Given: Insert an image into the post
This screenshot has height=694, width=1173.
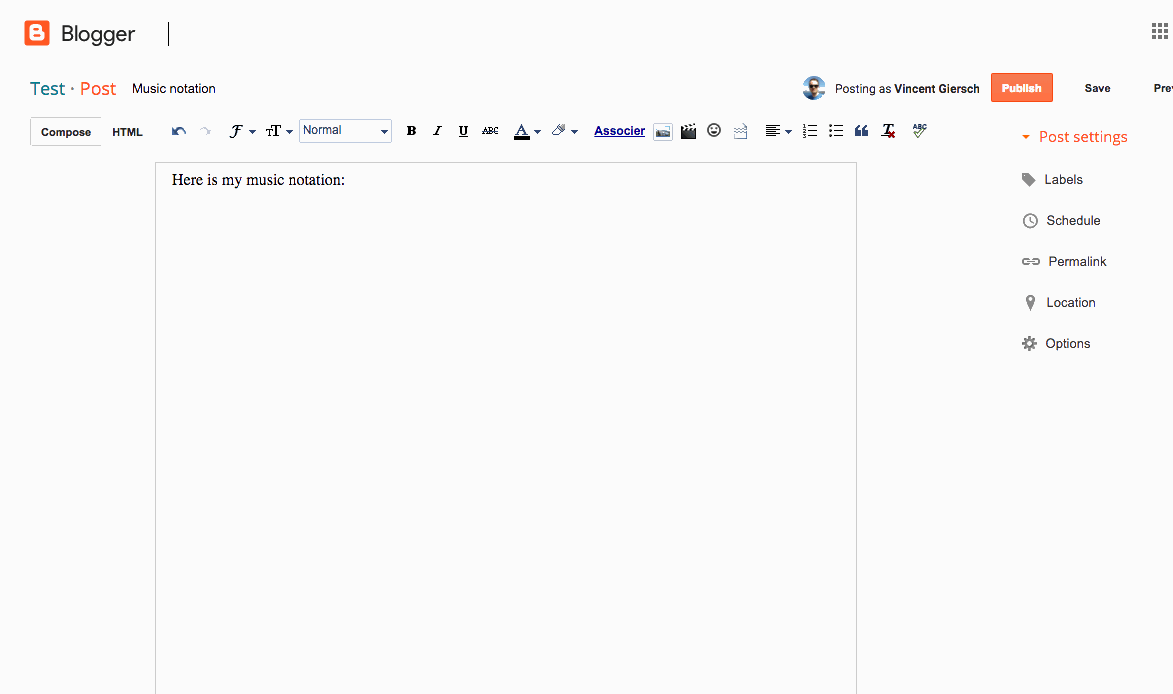Looking at the screenshot, I should pyautogui.click(x=663, y=131).
